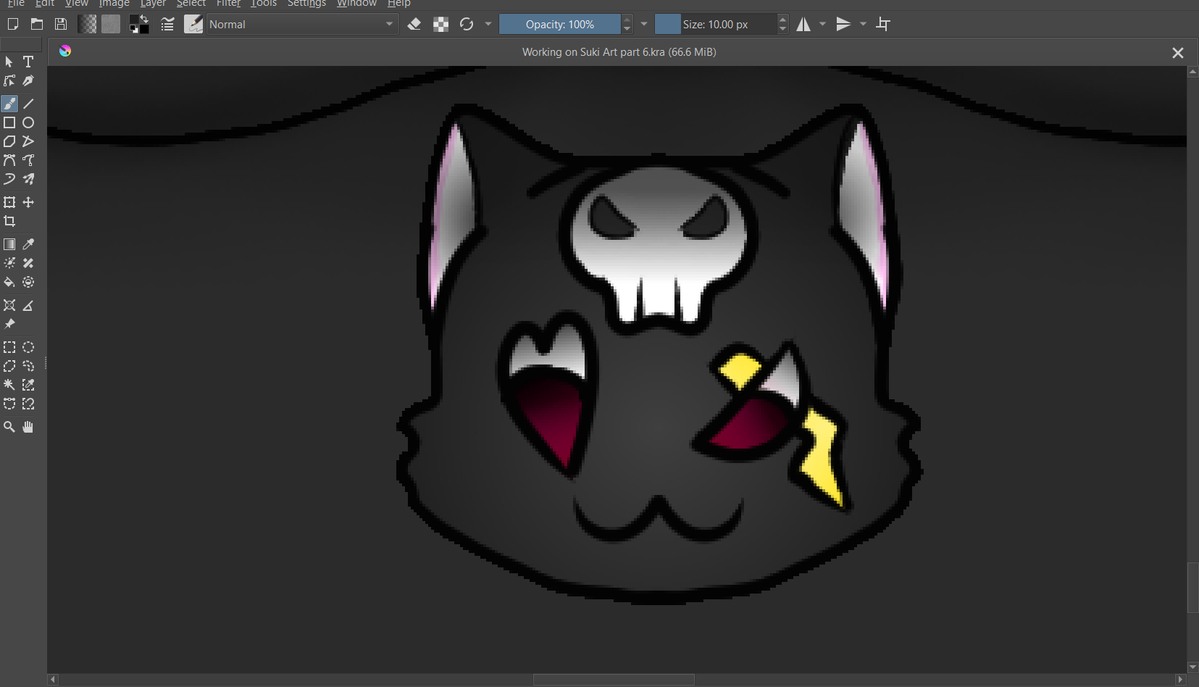Select the Fill bucket tool

pos(9,282)
